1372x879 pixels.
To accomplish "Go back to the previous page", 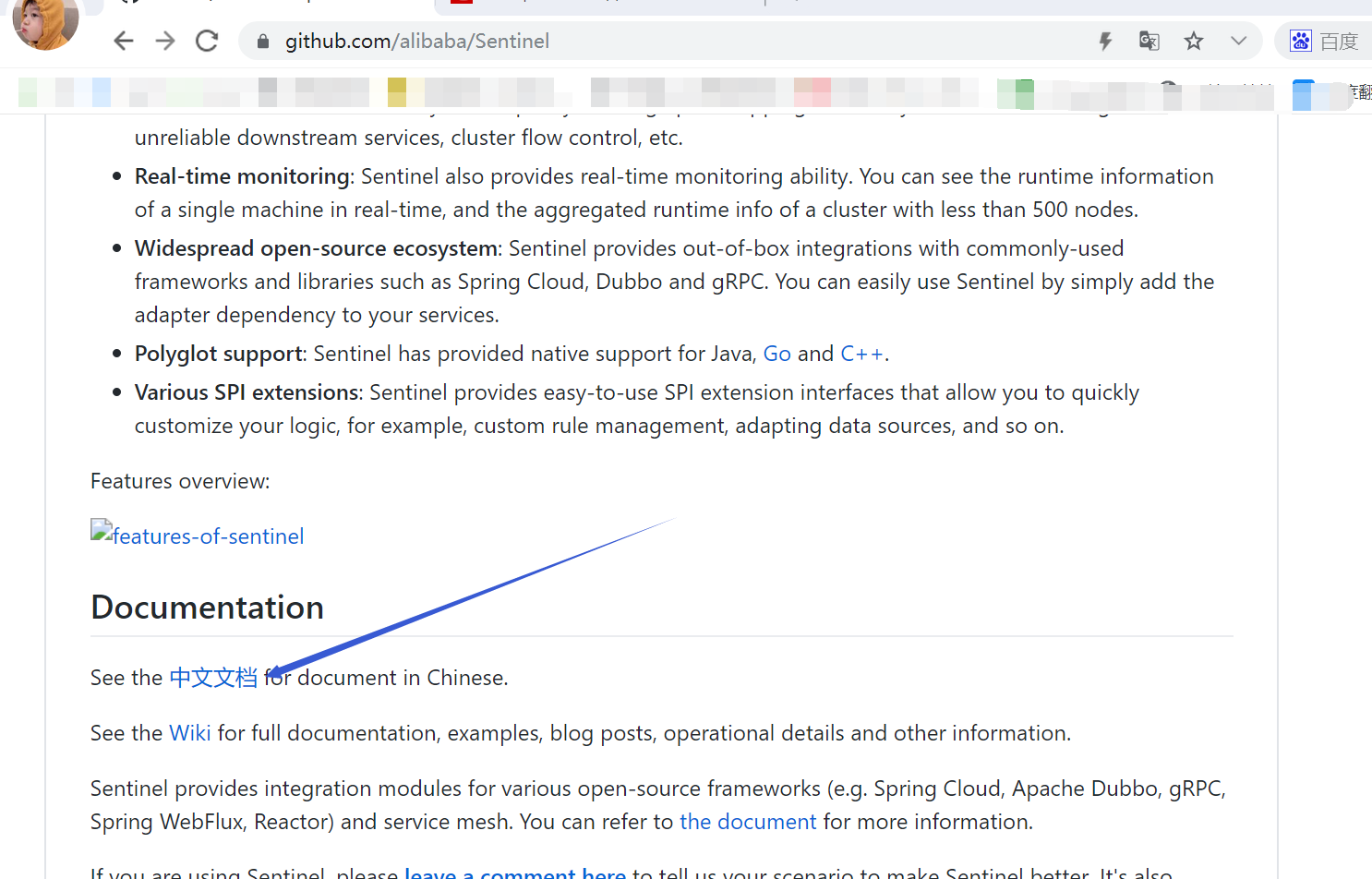I will coord(124,41).
